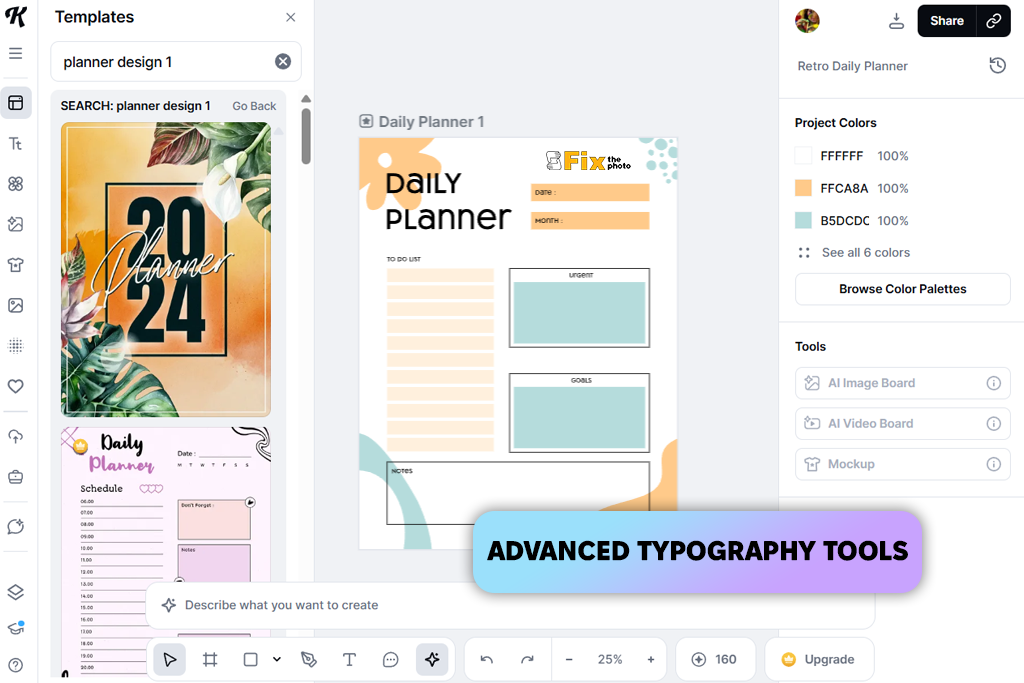Zoom in with plus button
The width and height of the screenshot is (1024, 683).
pos(650,659)
